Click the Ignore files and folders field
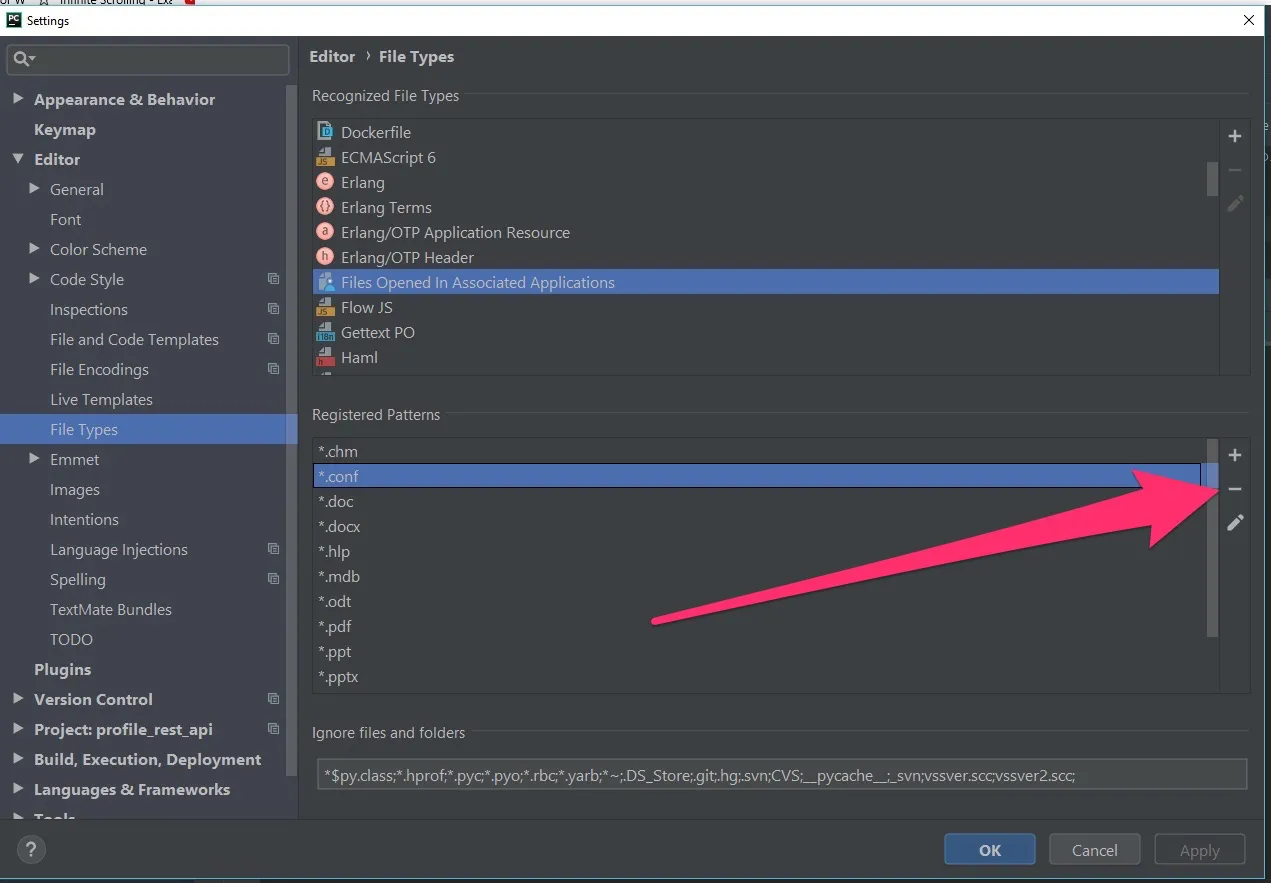This screenshot has width=1271, height=883. coord(782,774)
